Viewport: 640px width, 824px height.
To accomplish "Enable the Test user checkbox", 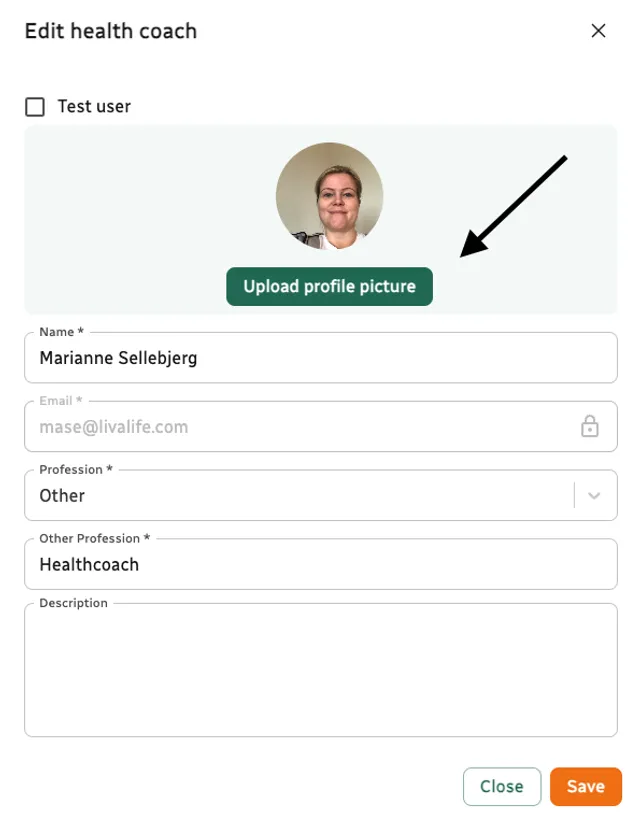I will tap(35, 107).
